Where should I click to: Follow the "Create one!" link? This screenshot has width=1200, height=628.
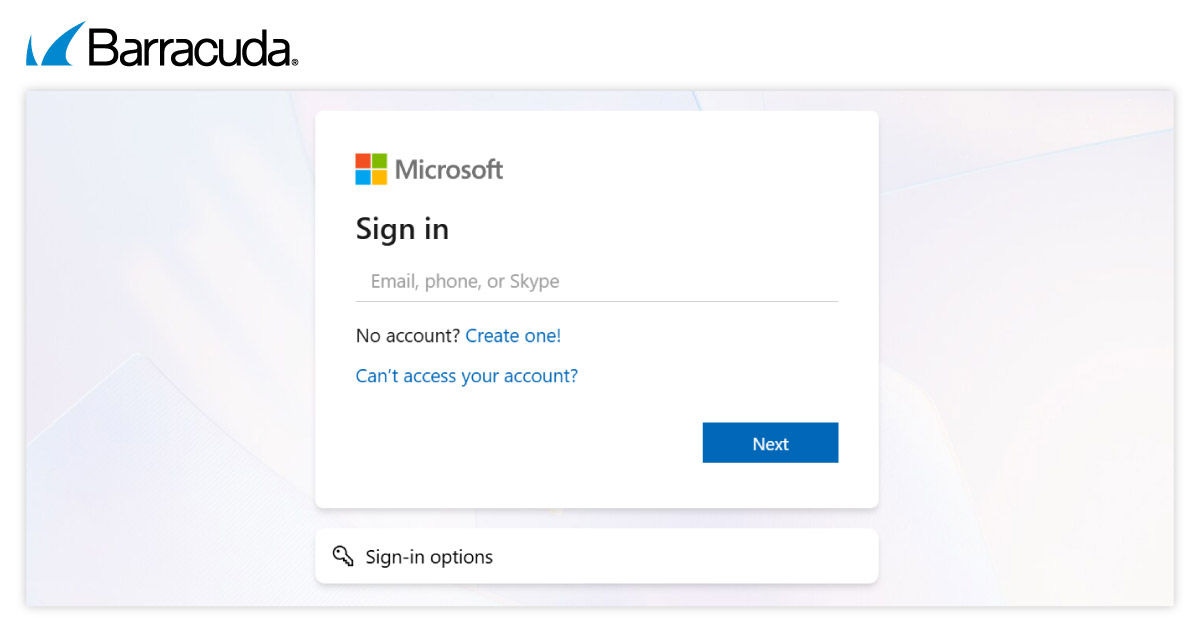click(513, 336)
